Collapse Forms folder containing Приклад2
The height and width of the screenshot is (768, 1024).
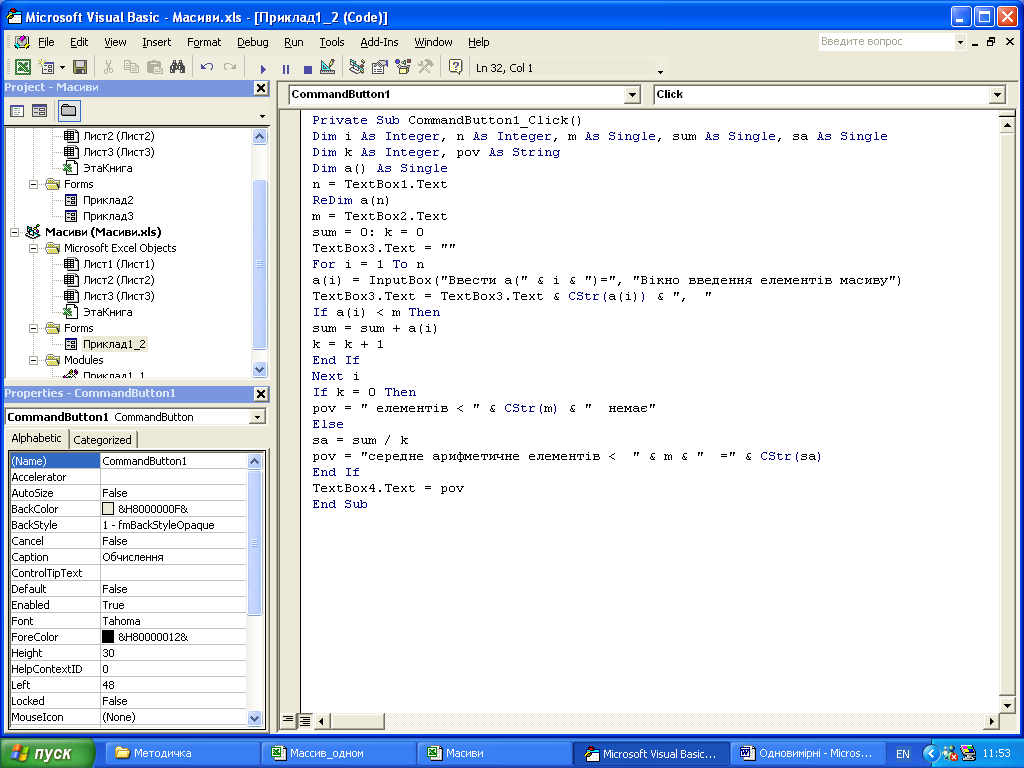(33, 185)
